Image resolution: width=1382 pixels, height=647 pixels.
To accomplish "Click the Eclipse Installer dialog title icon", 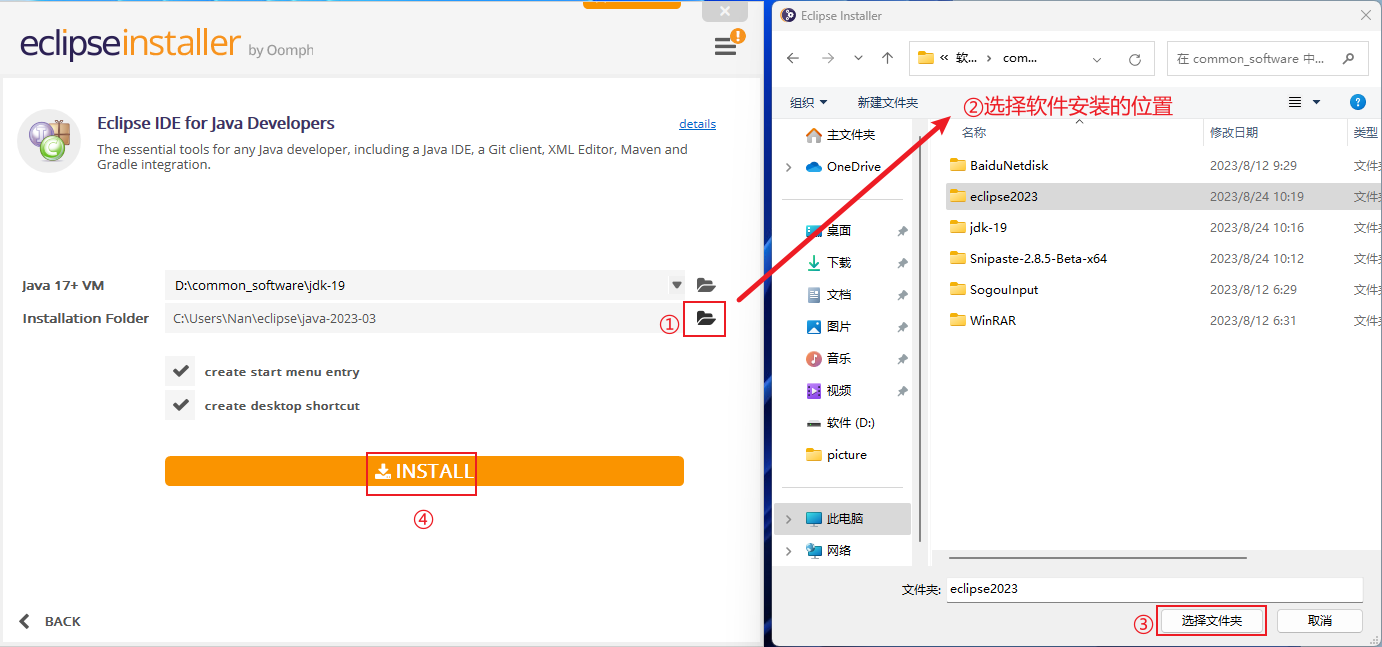I will (x=788, y=15).
